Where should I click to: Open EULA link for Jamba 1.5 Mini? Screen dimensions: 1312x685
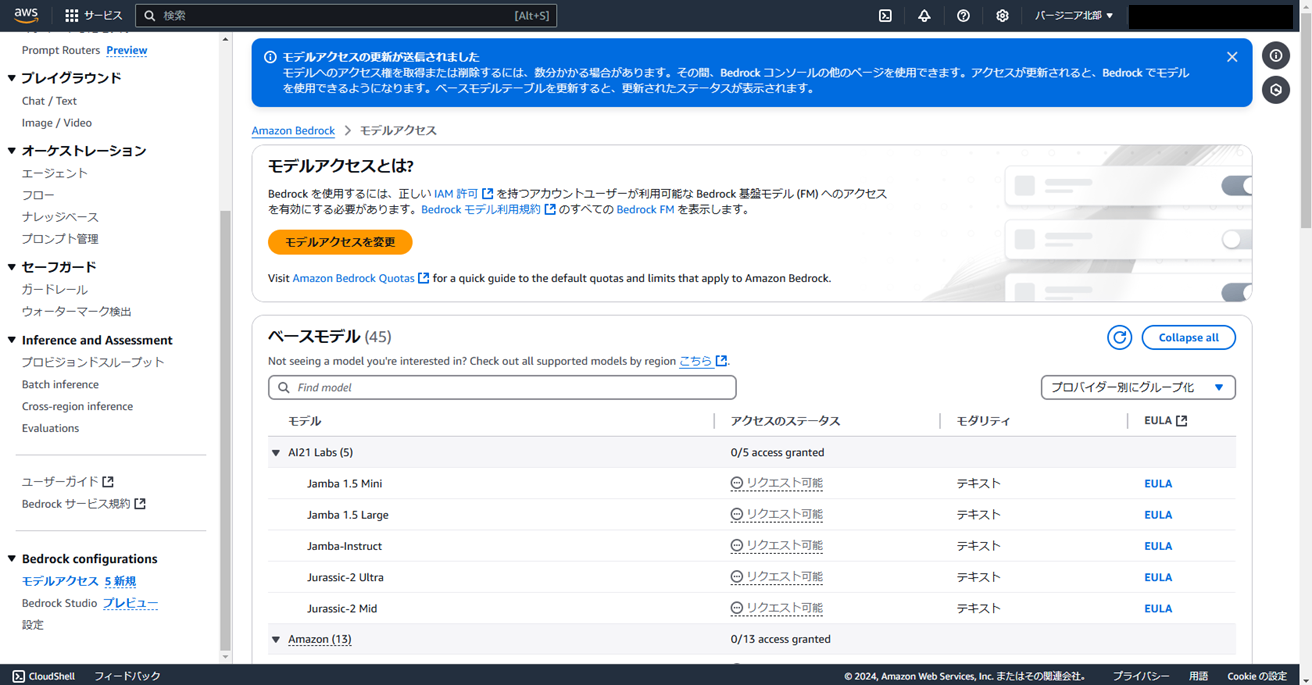[1158, 484]
